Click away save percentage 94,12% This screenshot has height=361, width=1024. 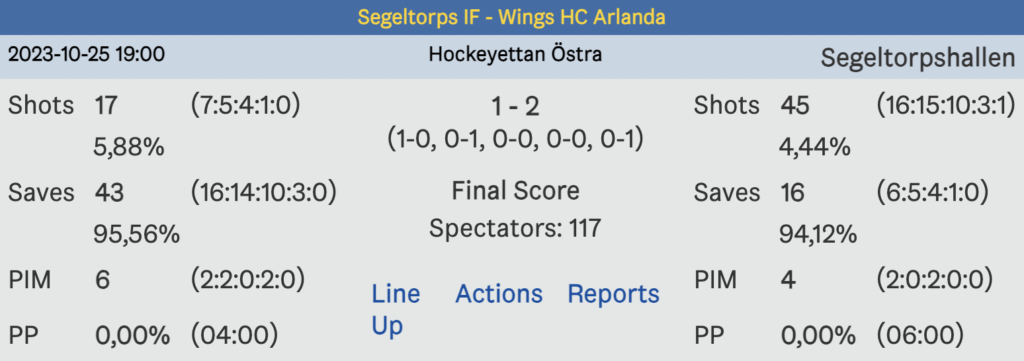click(x=818, y=235)
